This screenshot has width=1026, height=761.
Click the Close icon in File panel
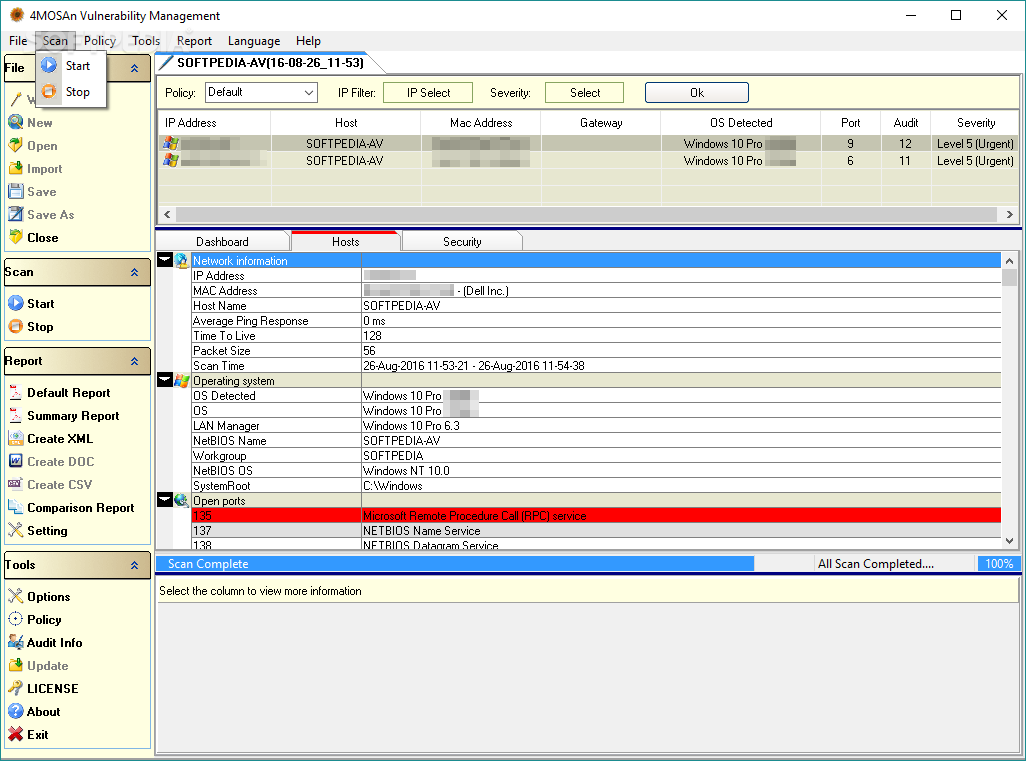tap(16, 237)
